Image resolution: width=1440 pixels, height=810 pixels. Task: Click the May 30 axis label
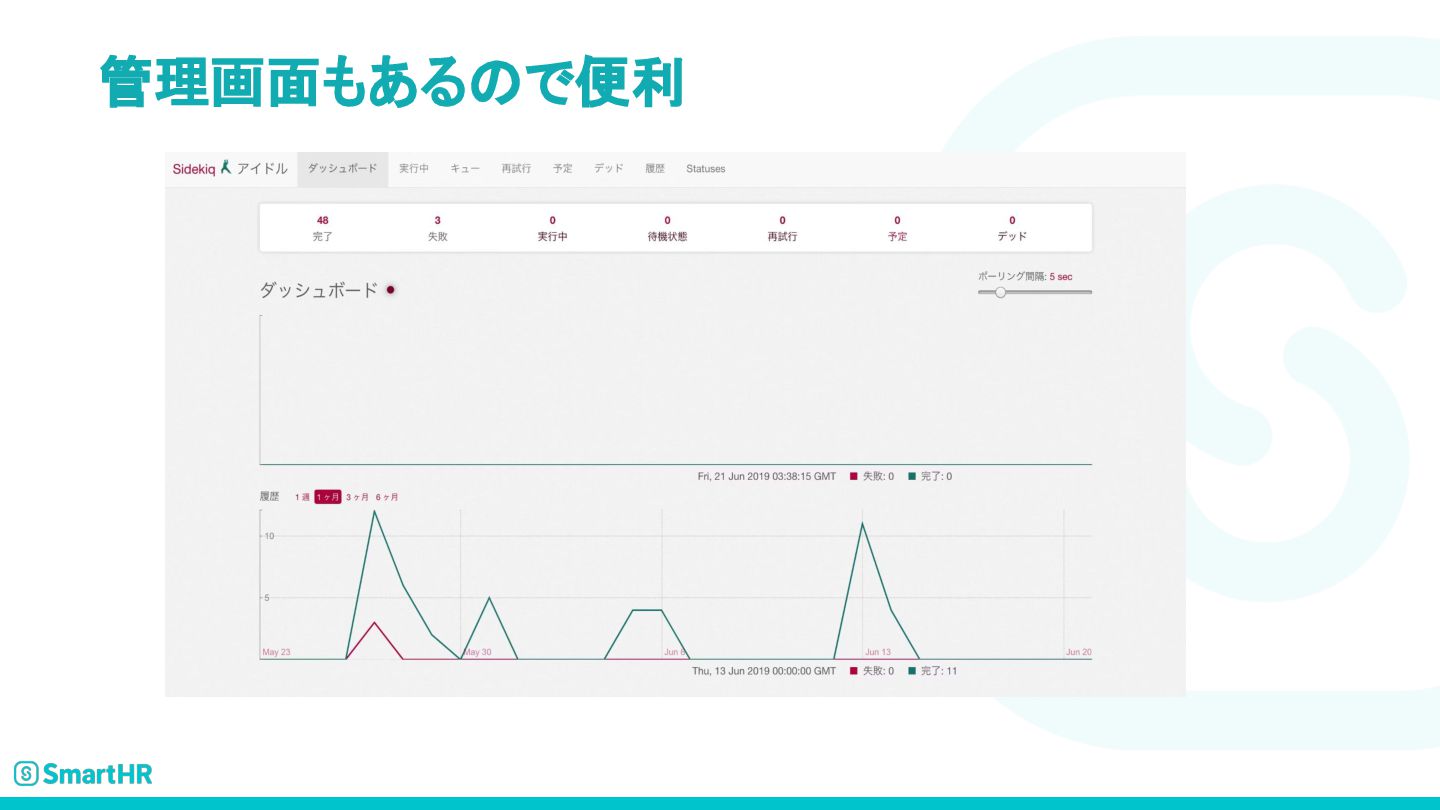478,652
